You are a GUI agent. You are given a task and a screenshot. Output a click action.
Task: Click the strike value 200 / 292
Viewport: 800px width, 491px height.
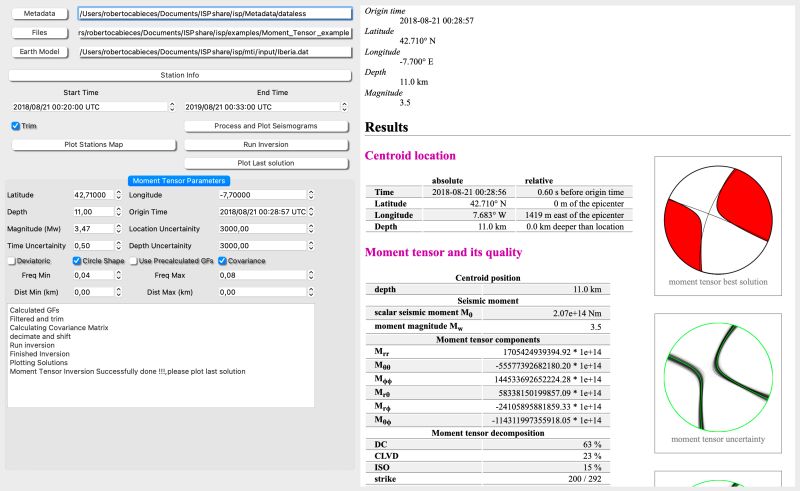(x=585, y=479)
